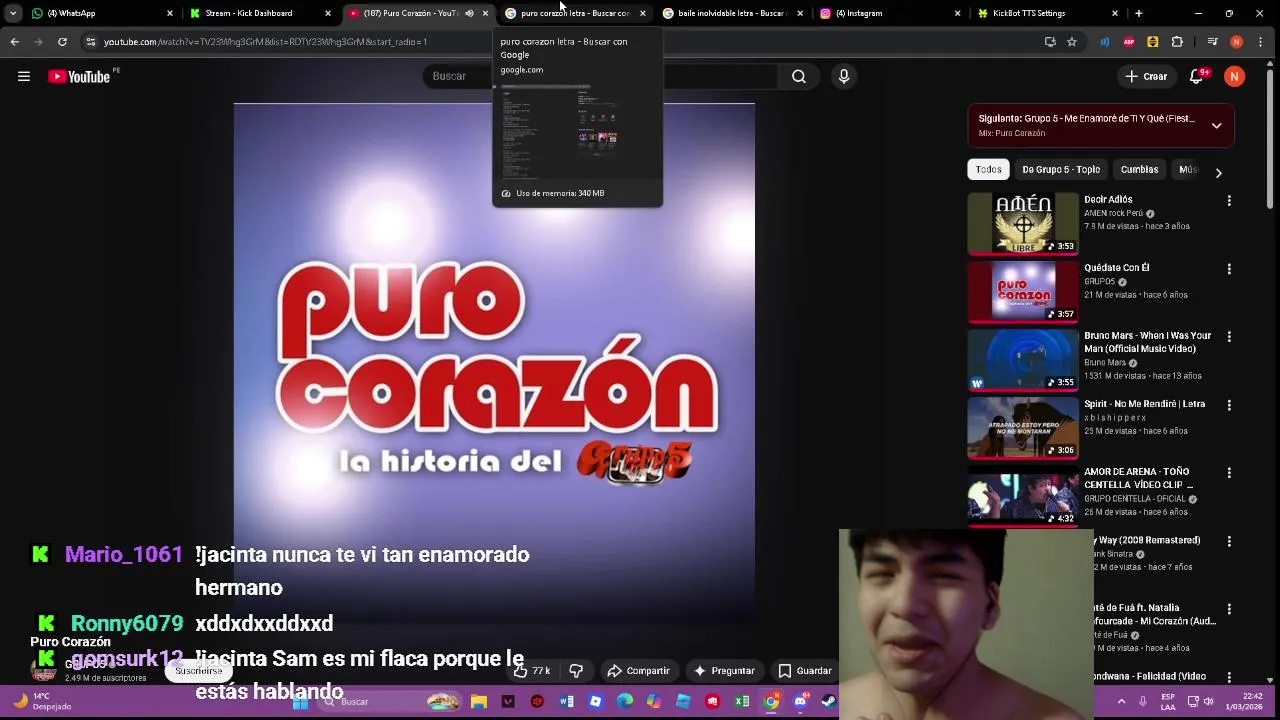
Task: Close the Puro Corazón YouTube tab
Action: 485,13
